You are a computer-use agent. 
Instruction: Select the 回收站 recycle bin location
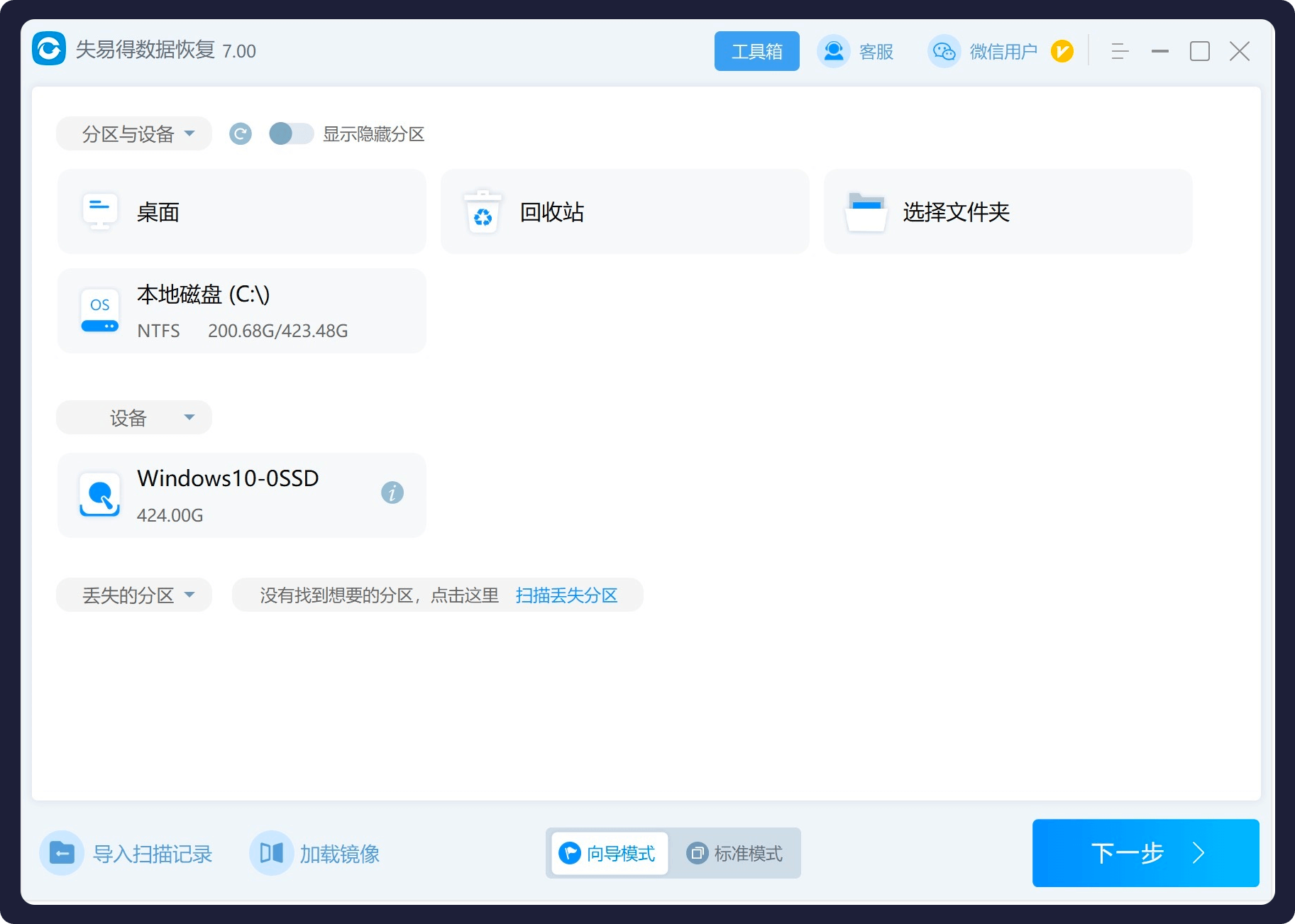[x=624, y=211]
